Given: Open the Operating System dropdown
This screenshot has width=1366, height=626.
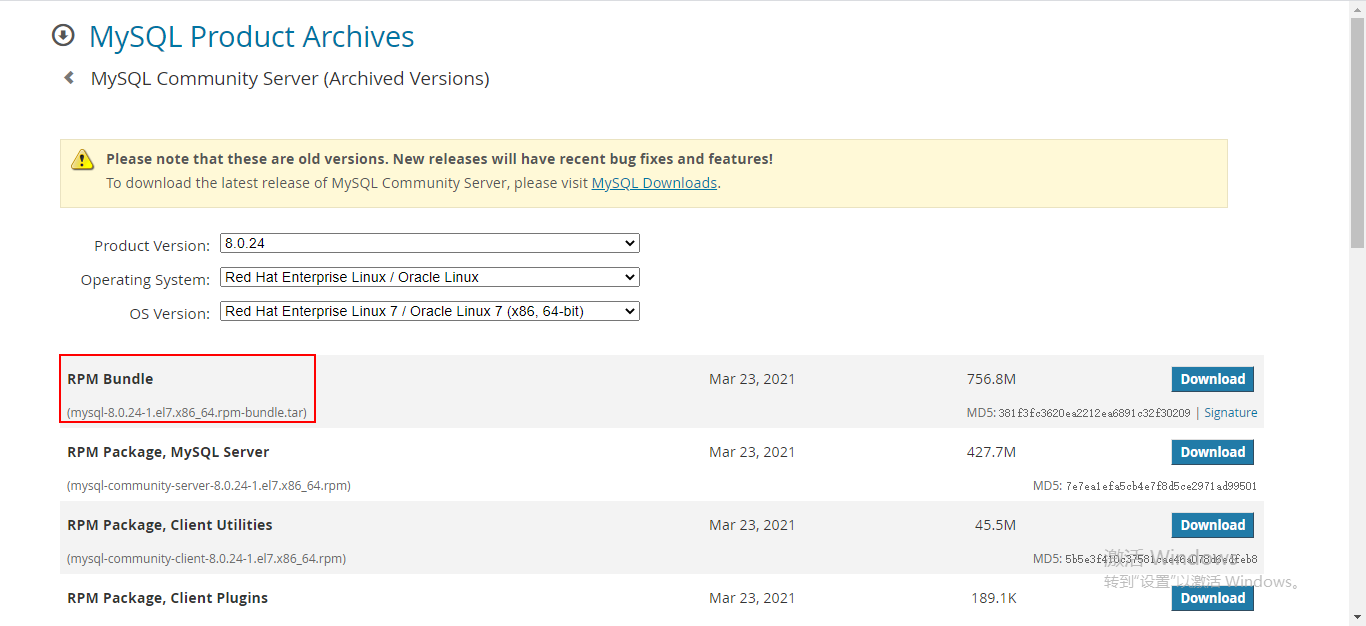Looking at the screenshot, I should [429, 277].
